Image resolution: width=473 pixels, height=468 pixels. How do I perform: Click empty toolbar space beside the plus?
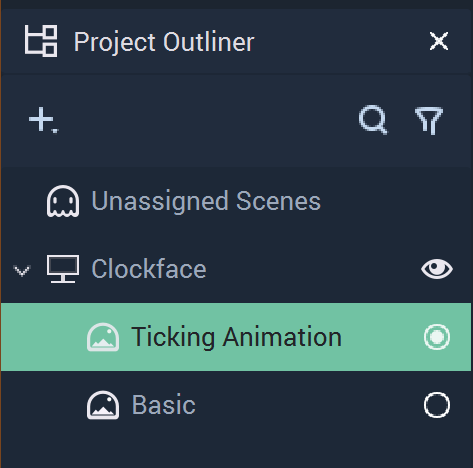coord(207,121)
